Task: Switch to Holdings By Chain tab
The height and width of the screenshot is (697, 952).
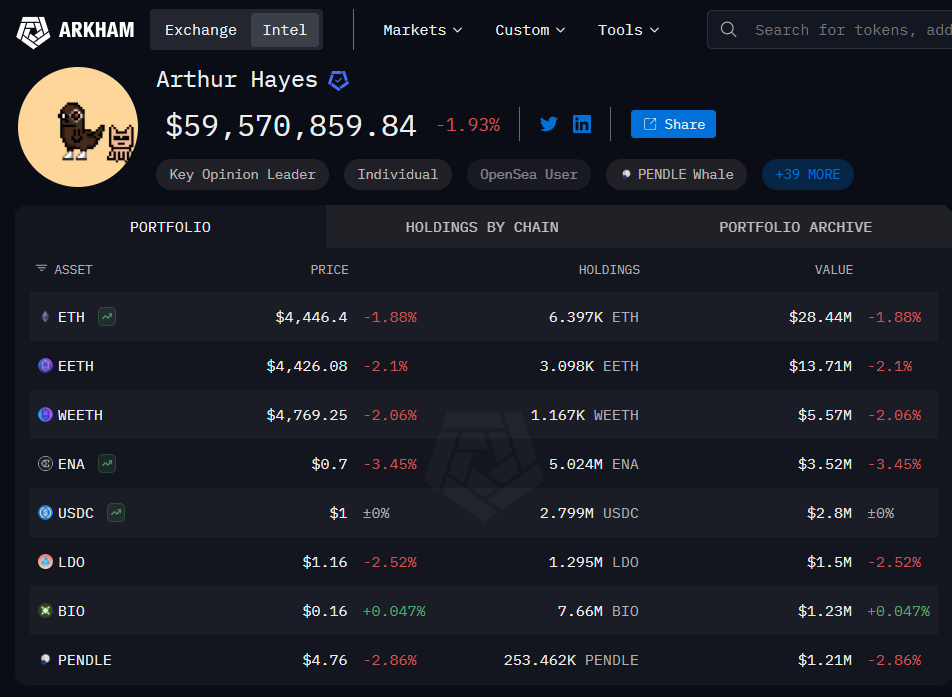Action: [482, 227]
